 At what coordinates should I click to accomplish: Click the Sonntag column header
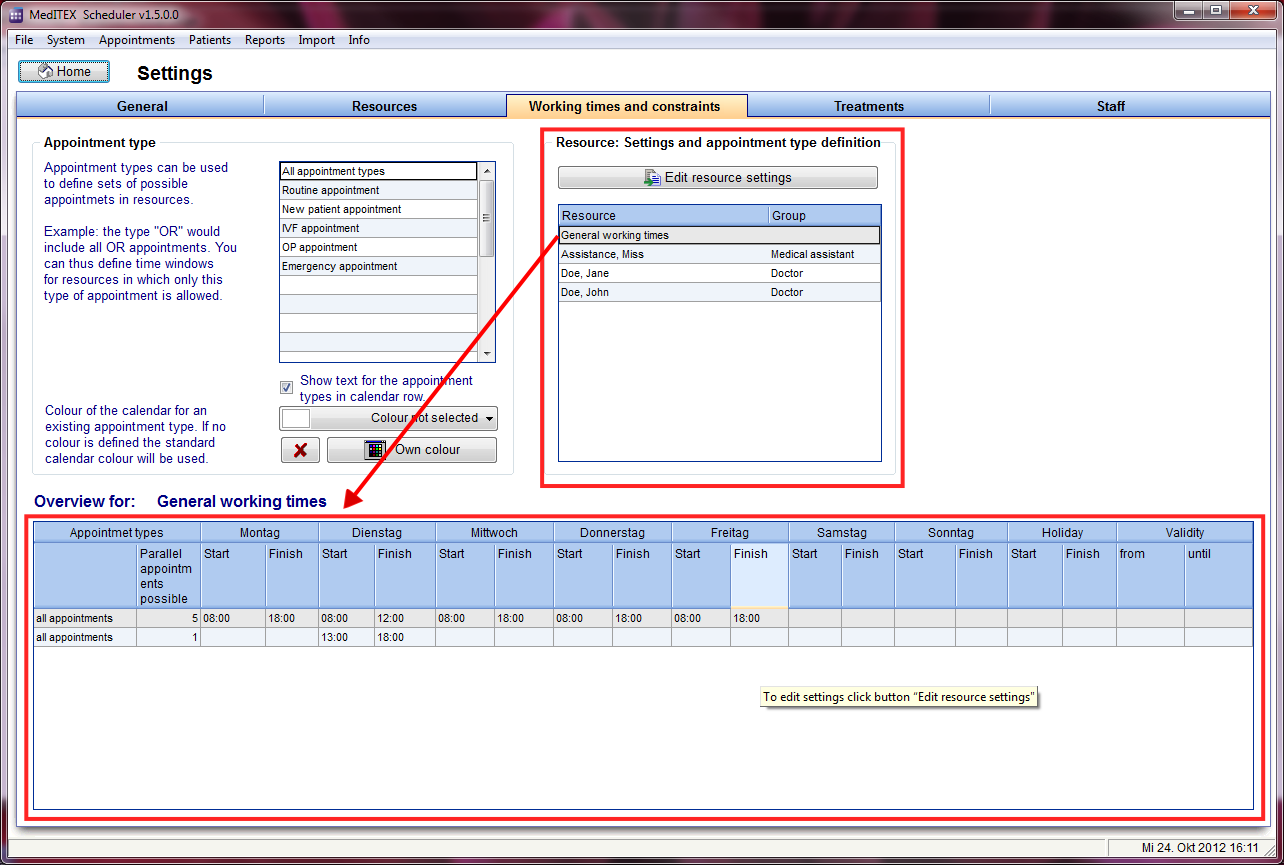(951, 533)
